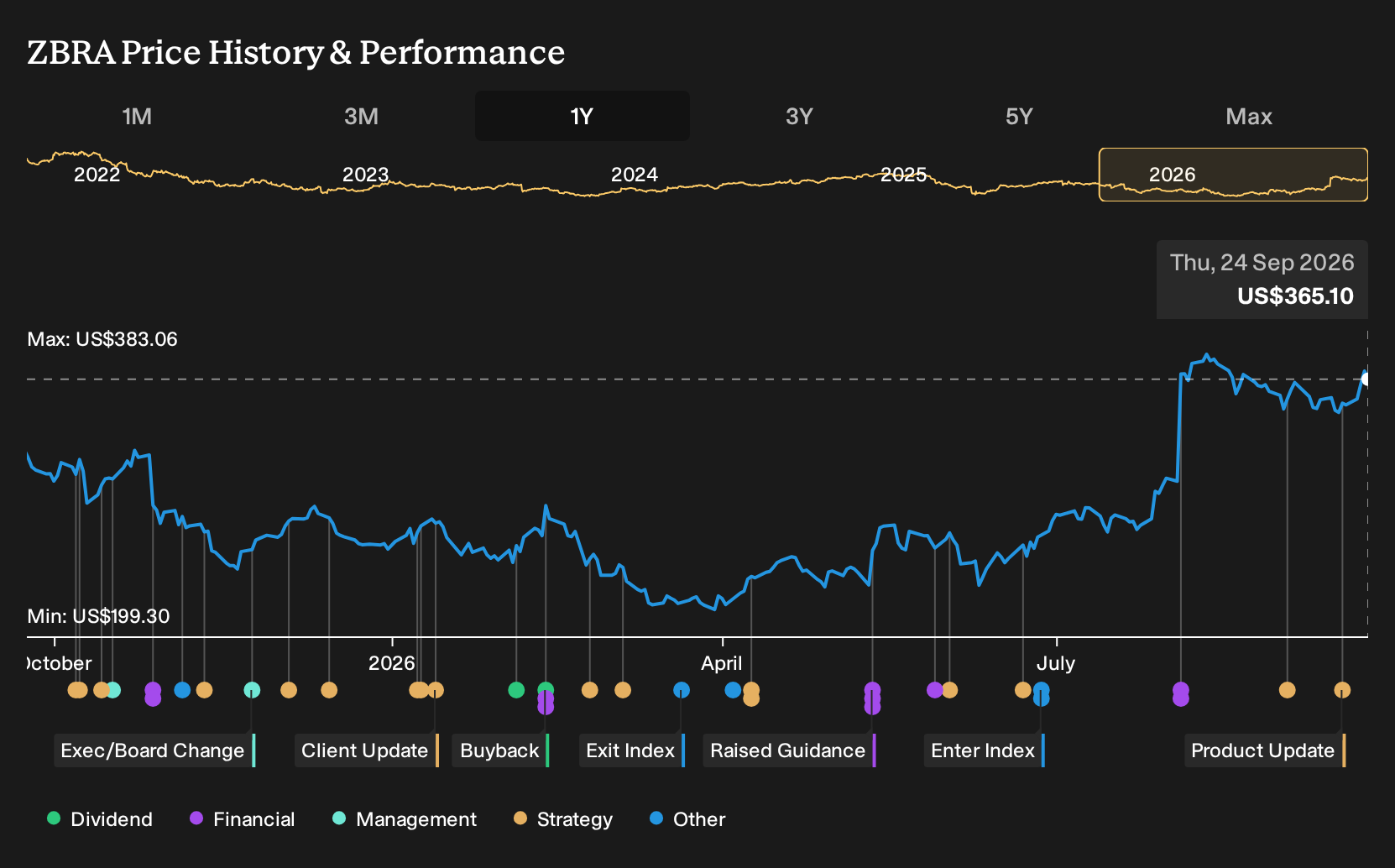Image resolution: width=1395 pixels, height=868 pixels.
Task: Choose the 1Y time range tab
Action: (x=582, y=116)
